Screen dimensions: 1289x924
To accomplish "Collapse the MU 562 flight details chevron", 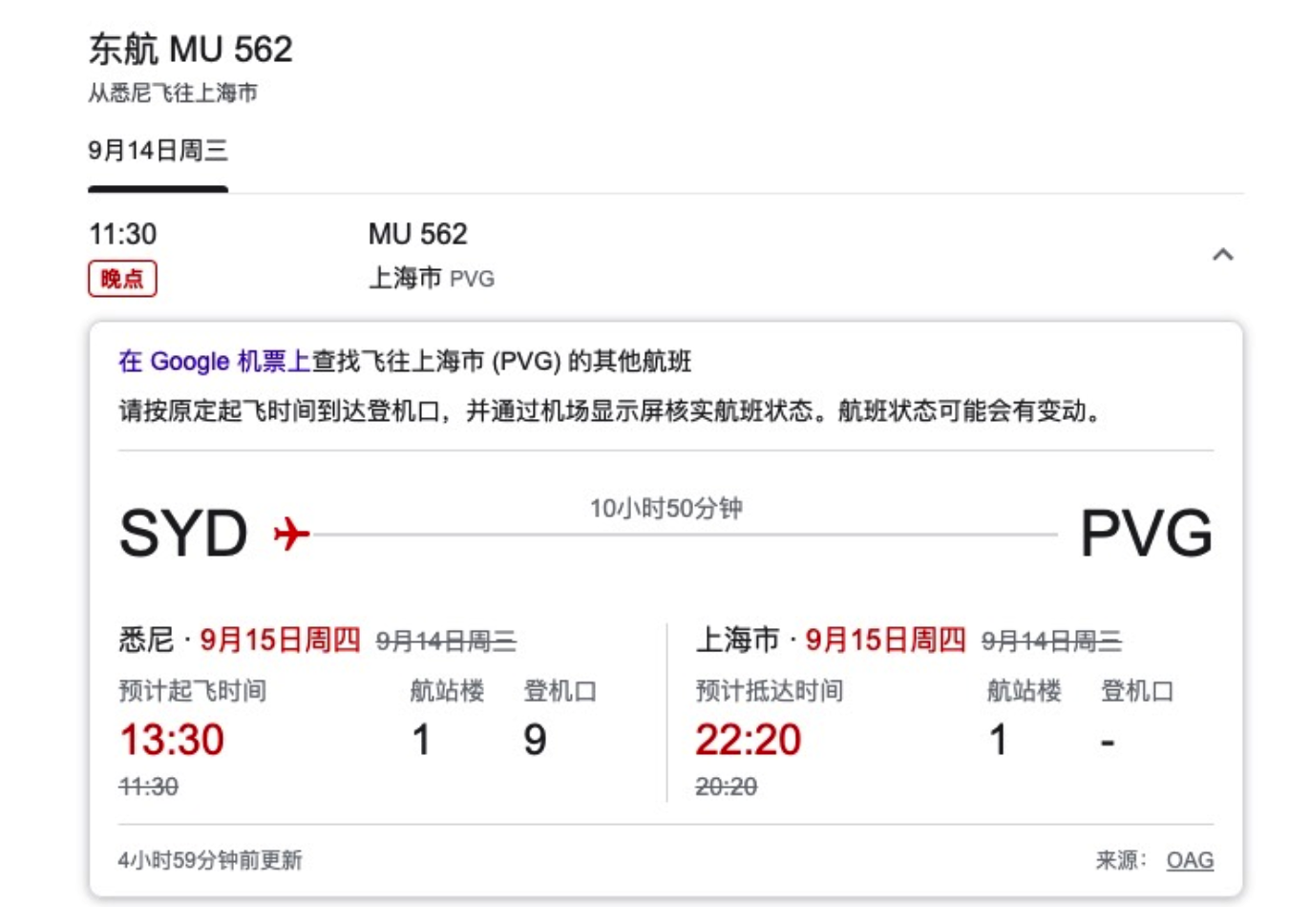I will [x=1222, y=255].
